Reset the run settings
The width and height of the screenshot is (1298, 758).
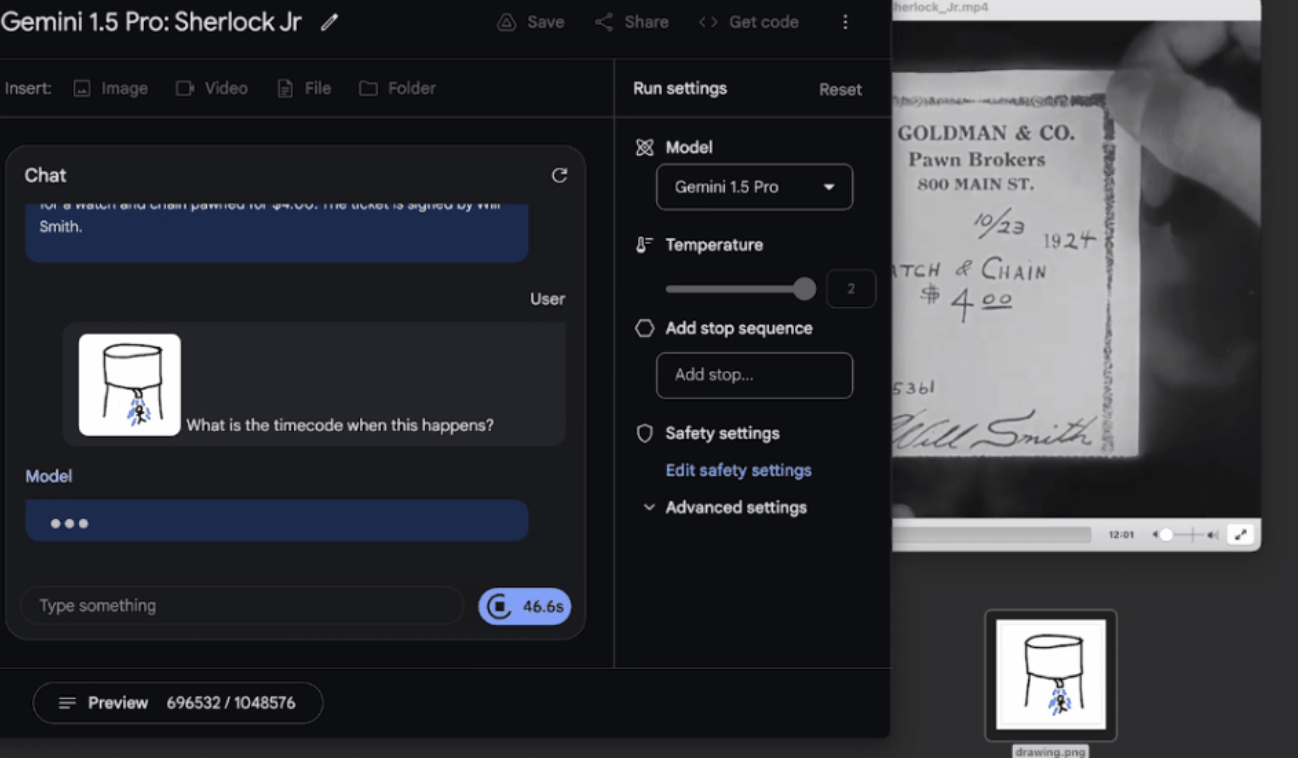pos(840,89)
